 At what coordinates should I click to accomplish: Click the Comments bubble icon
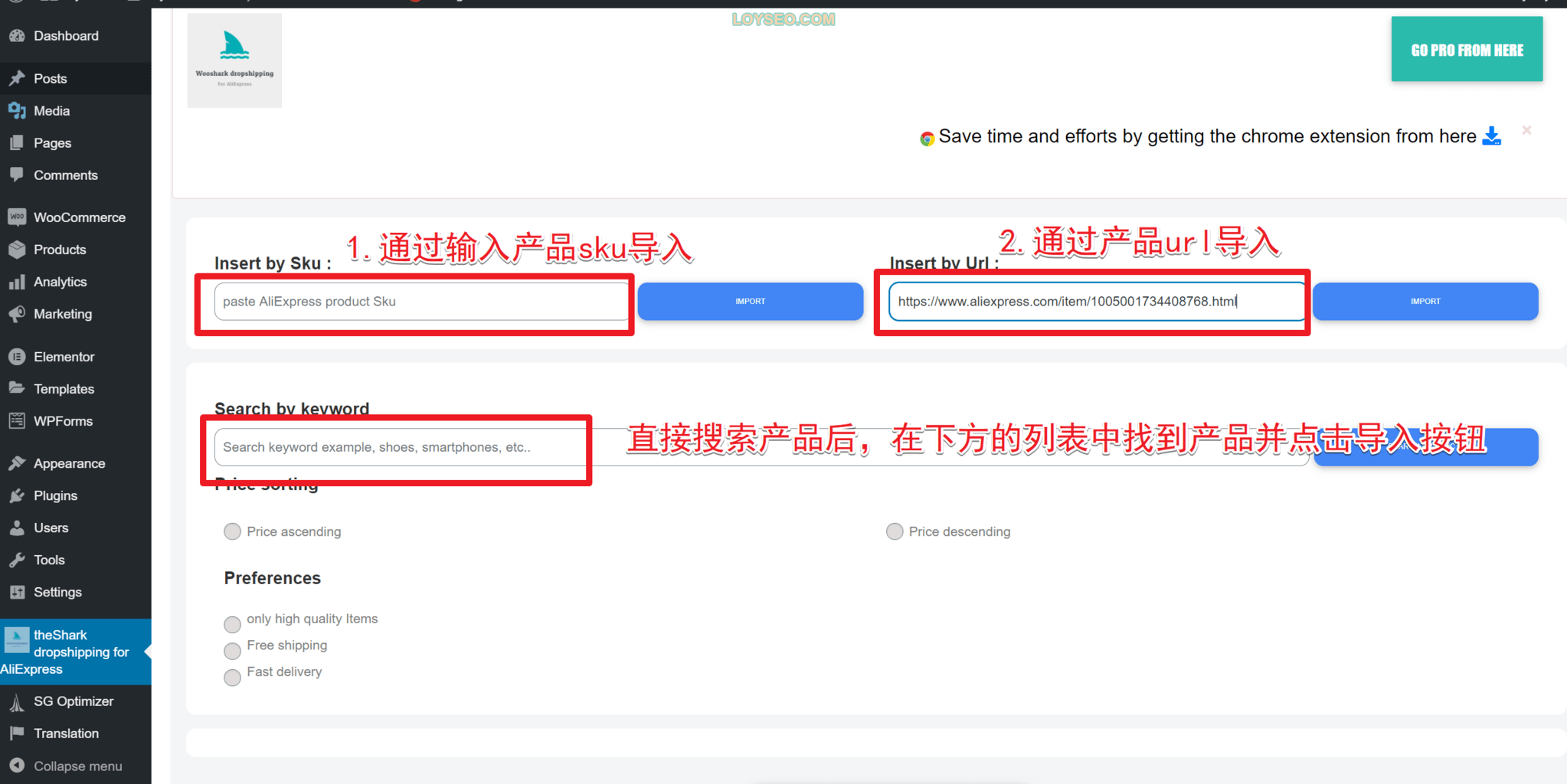pyautogui.click(x=17, y=175)
